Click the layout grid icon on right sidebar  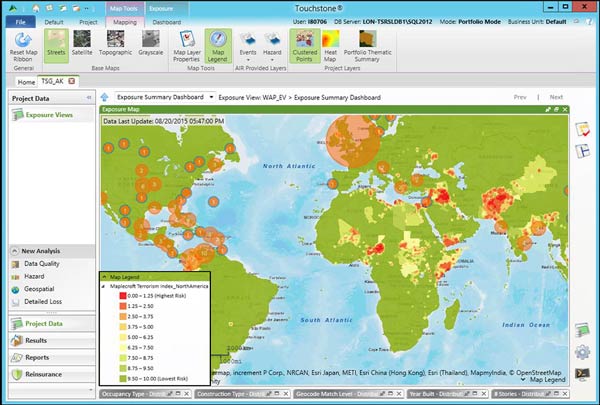point(582,151)
